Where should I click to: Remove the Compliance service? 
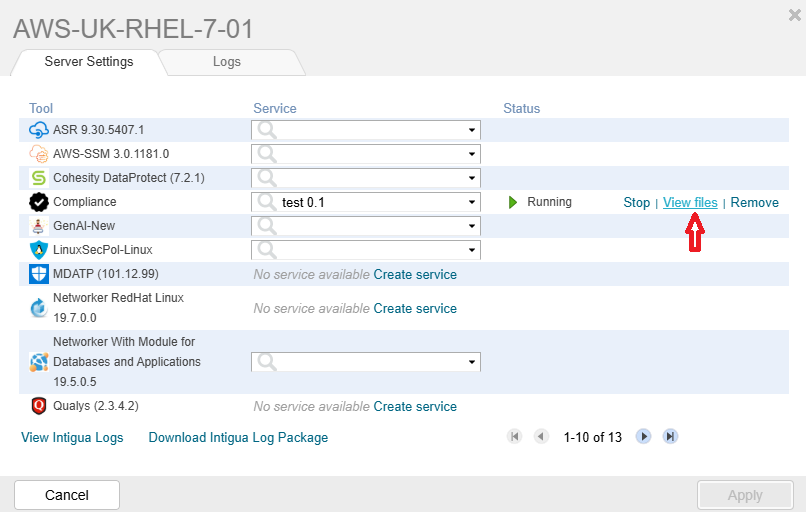[x=754, y=203]
